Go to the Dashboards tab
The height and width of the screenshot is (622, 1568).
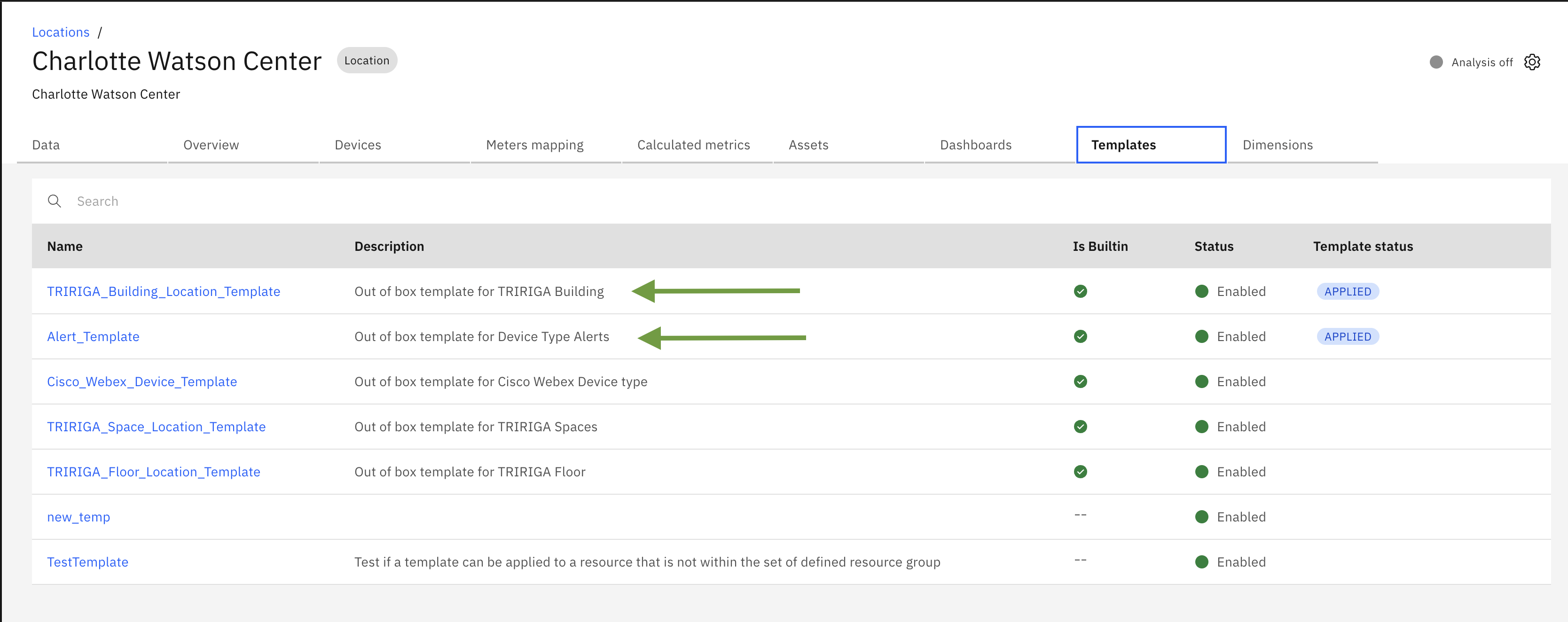pos(1000,145)
